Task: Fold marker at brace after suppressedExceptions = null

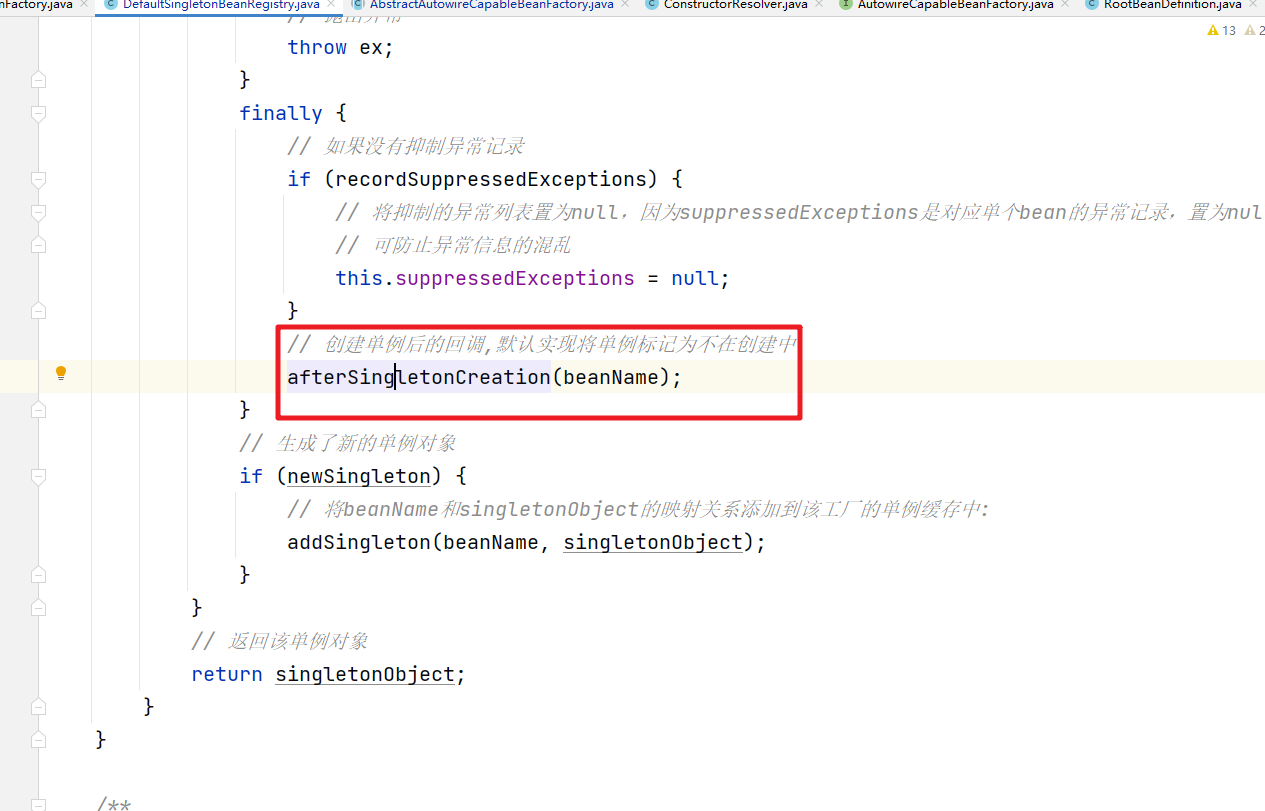Action: click(x=38, y=311)
